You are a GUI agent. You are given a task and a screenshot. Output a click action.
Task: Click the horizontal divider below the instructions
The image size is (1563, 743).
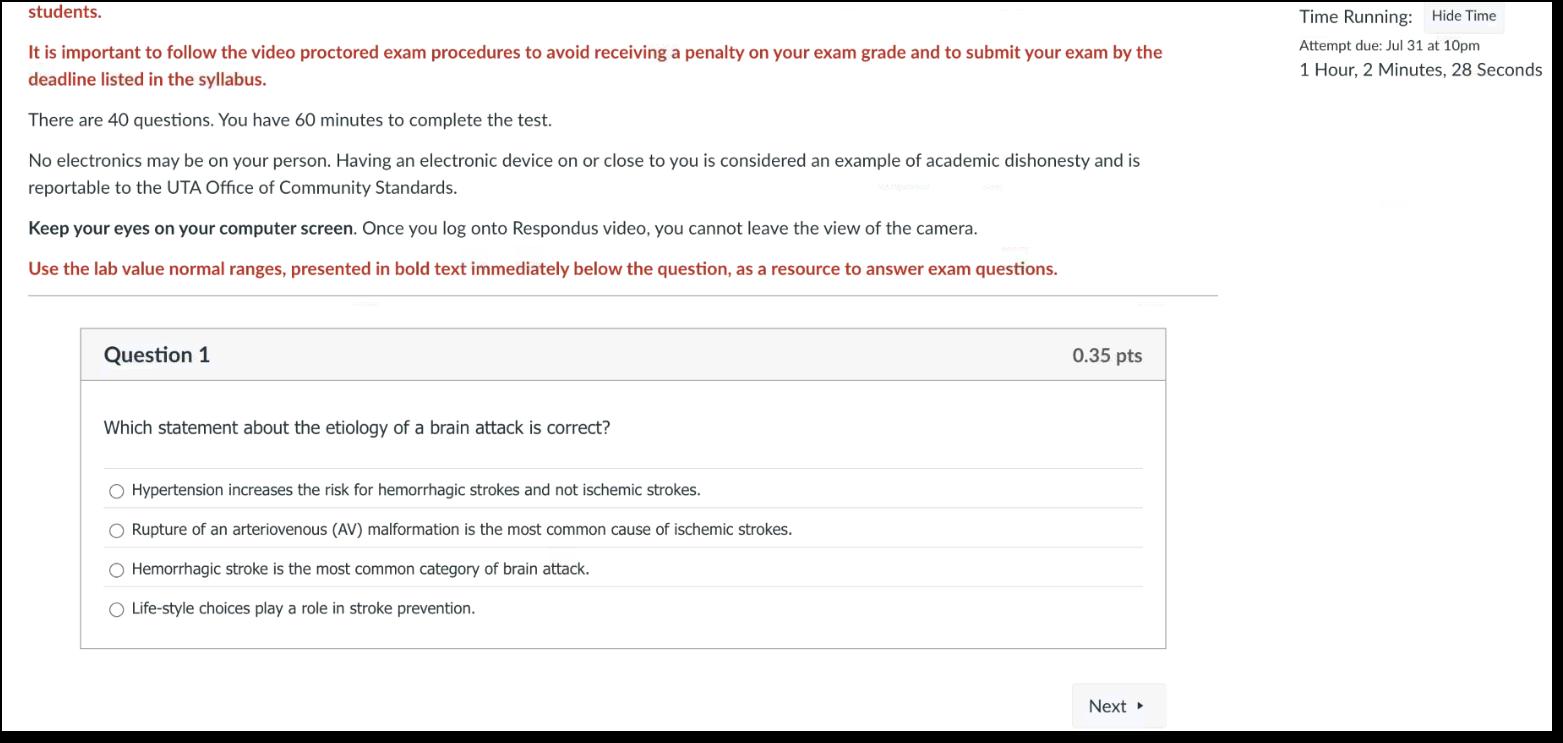[622, 296]
